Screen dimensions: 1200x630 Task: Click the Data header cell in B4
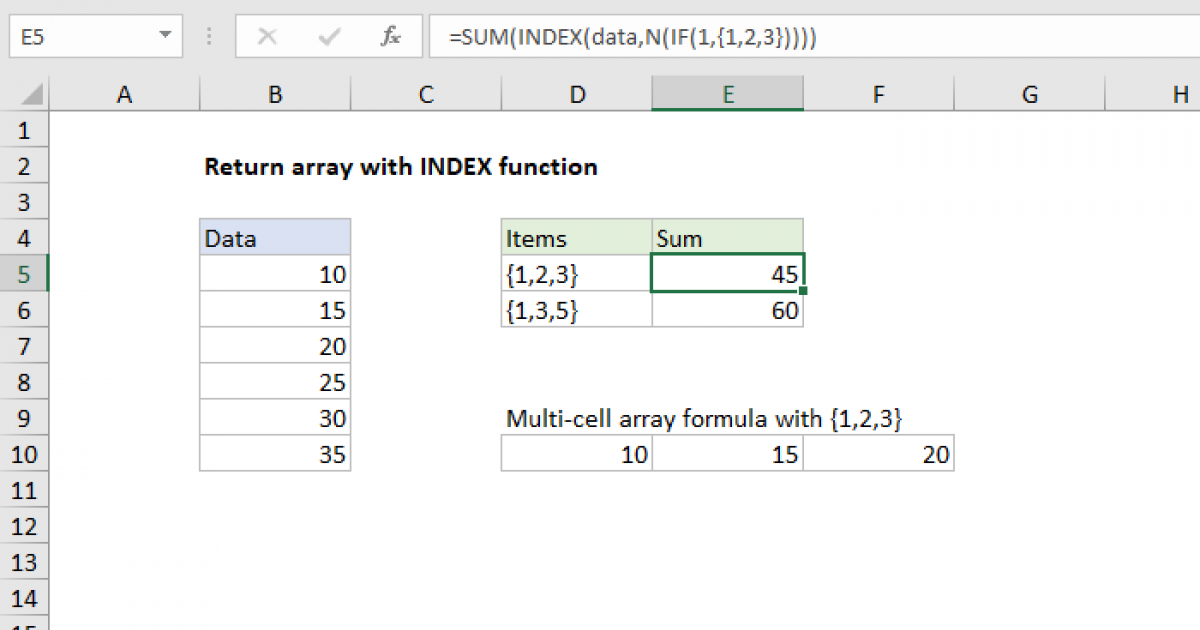(x=275, y=238)
